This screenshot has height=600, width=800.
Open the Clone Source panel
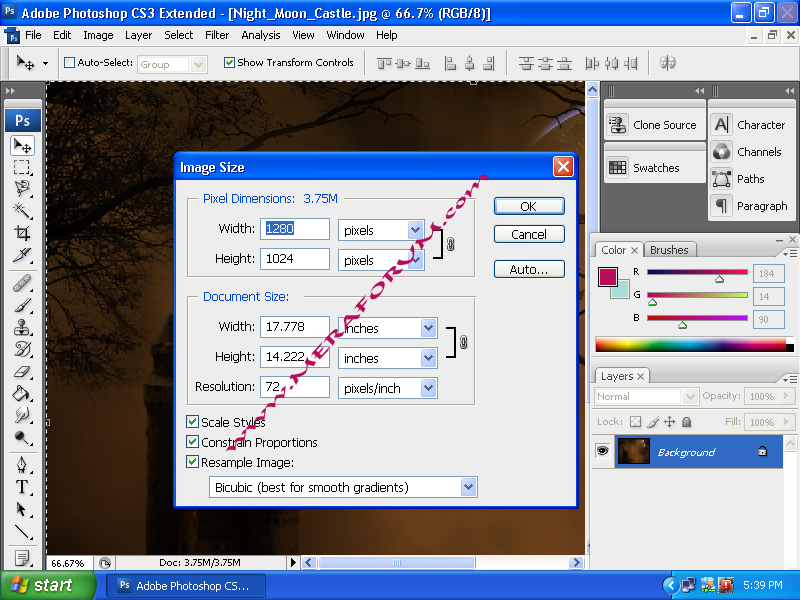click(653, 125)
